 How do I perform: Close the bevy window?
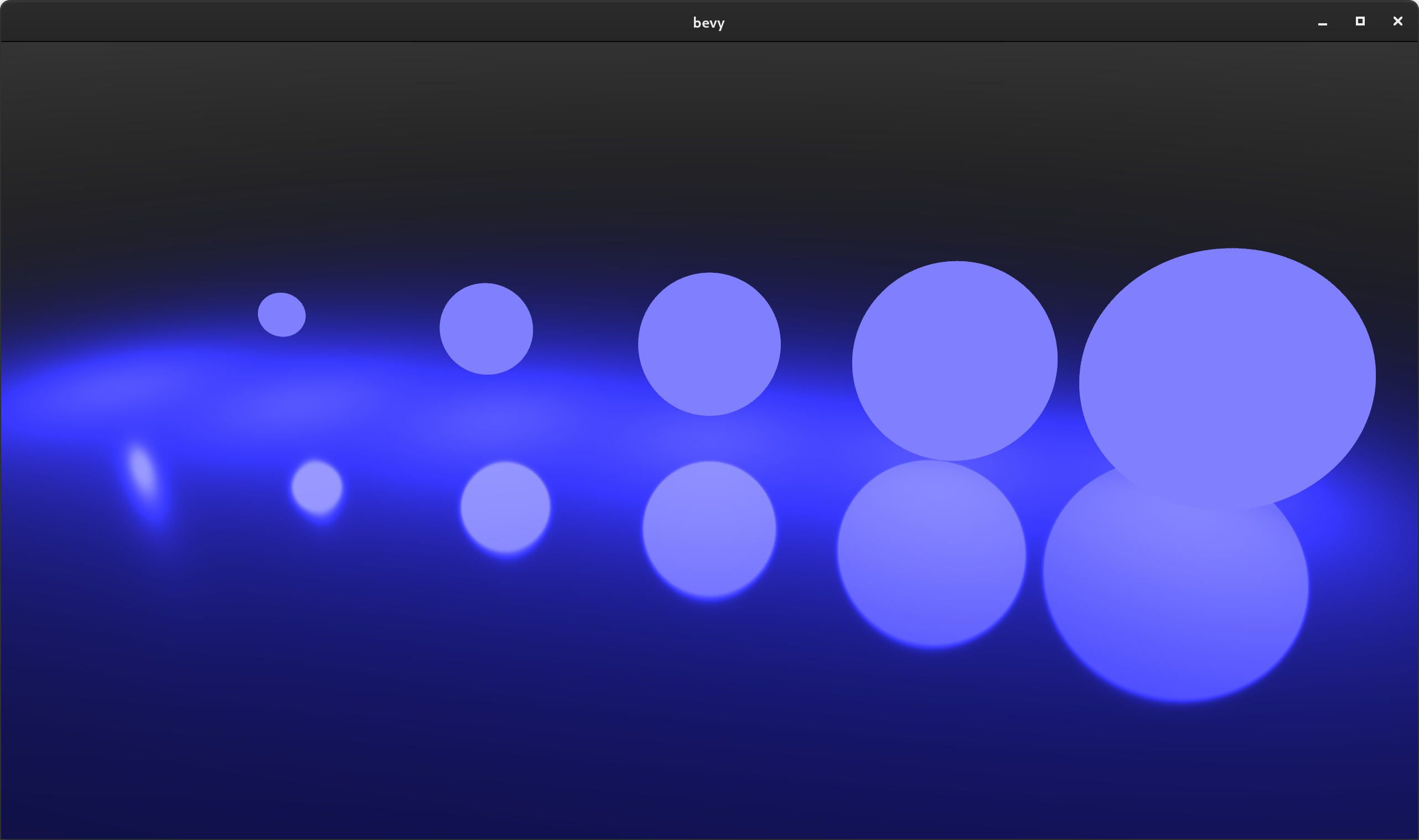point(1397,22)
